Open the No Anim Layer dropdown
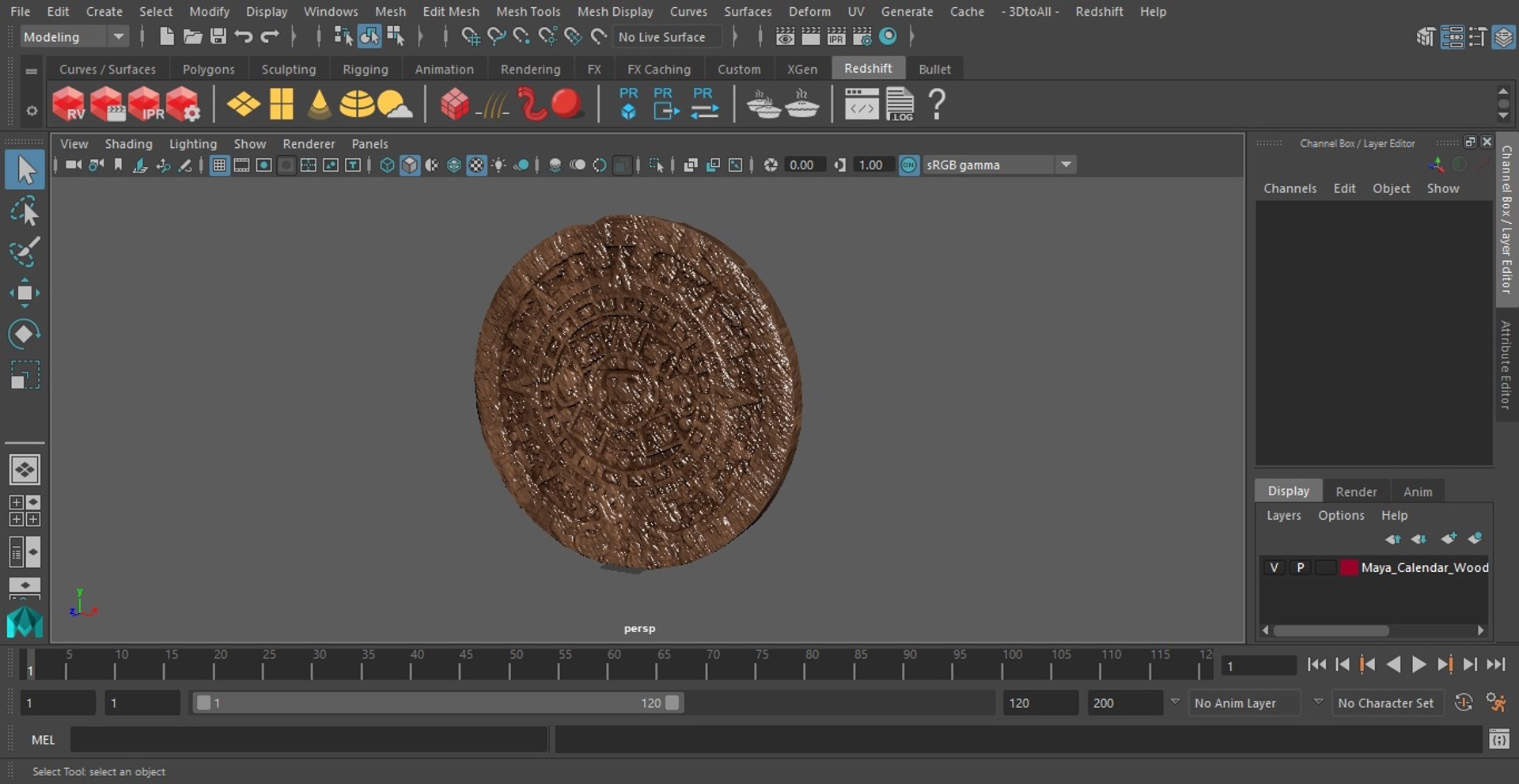 tap(1244, 703)
